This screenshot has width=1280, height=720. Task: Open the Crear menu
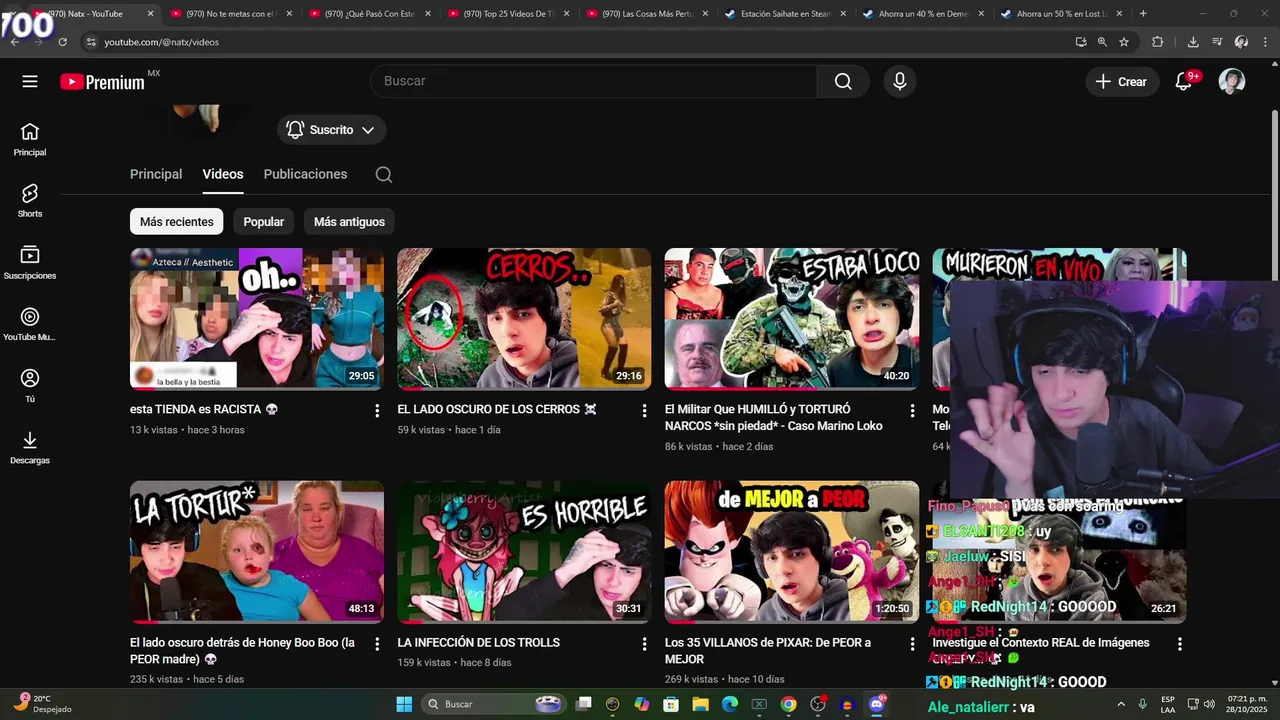[1122, 82]
